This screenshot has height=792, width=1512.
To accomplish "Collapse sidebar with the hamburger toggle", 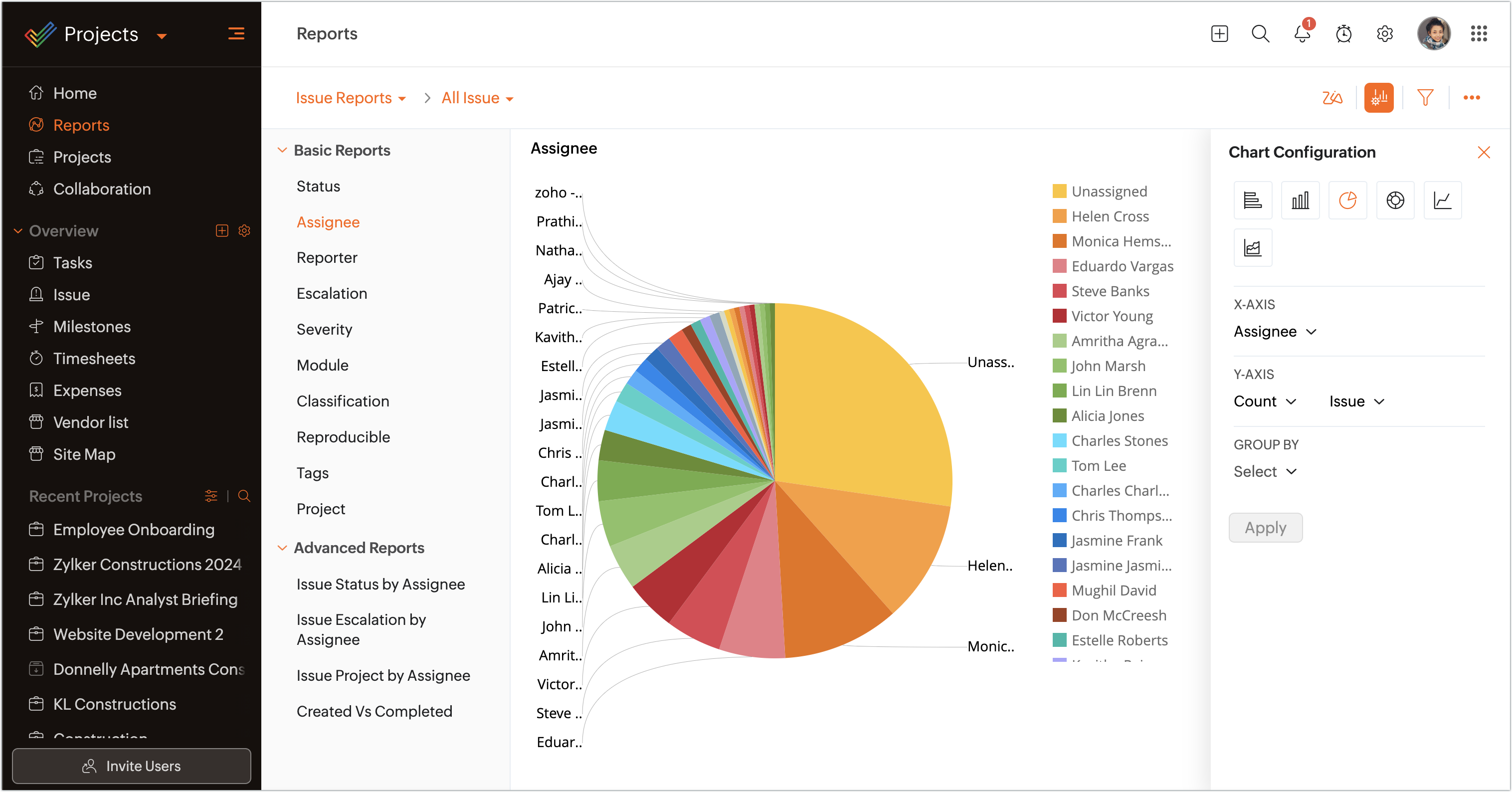I will (236, 34).
